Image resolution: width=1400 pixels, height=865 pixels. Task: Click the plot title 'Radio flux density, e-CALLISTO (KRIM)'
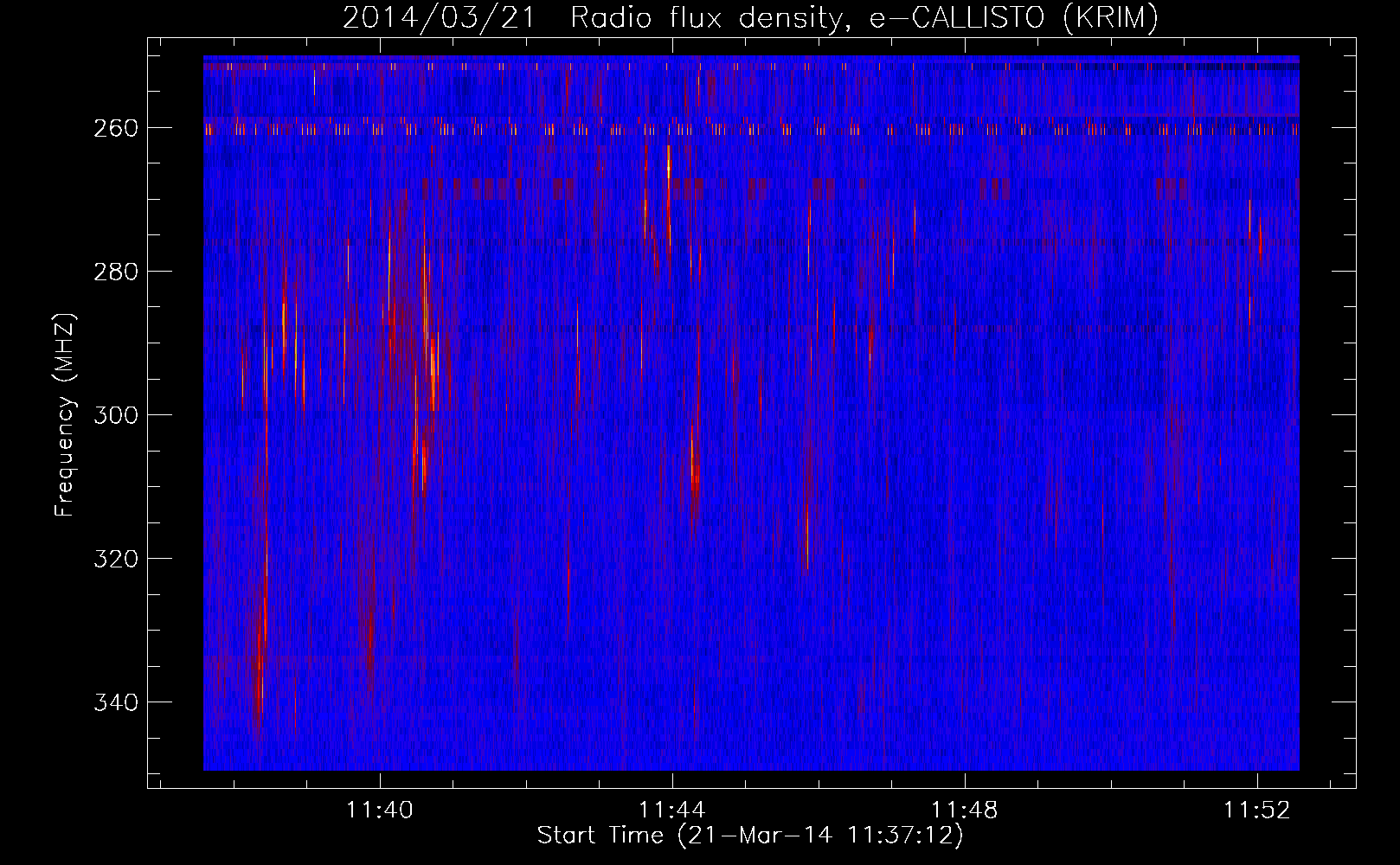point(864,17)
